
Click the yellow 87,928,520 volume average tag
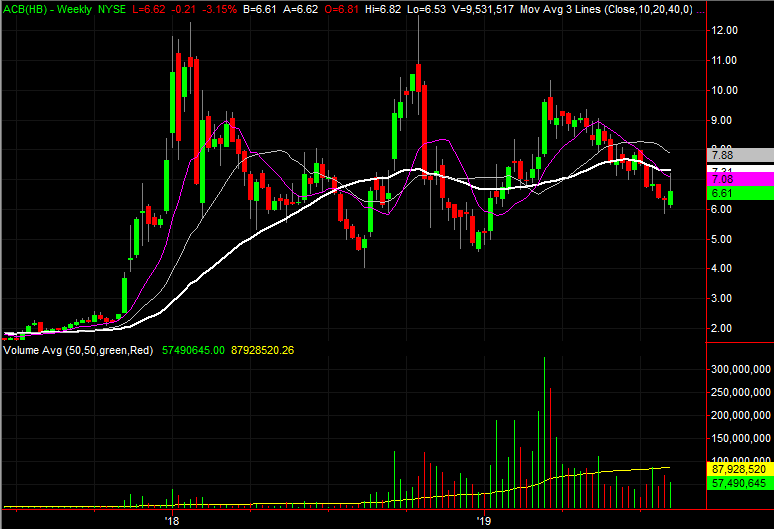tap(740, 469)
